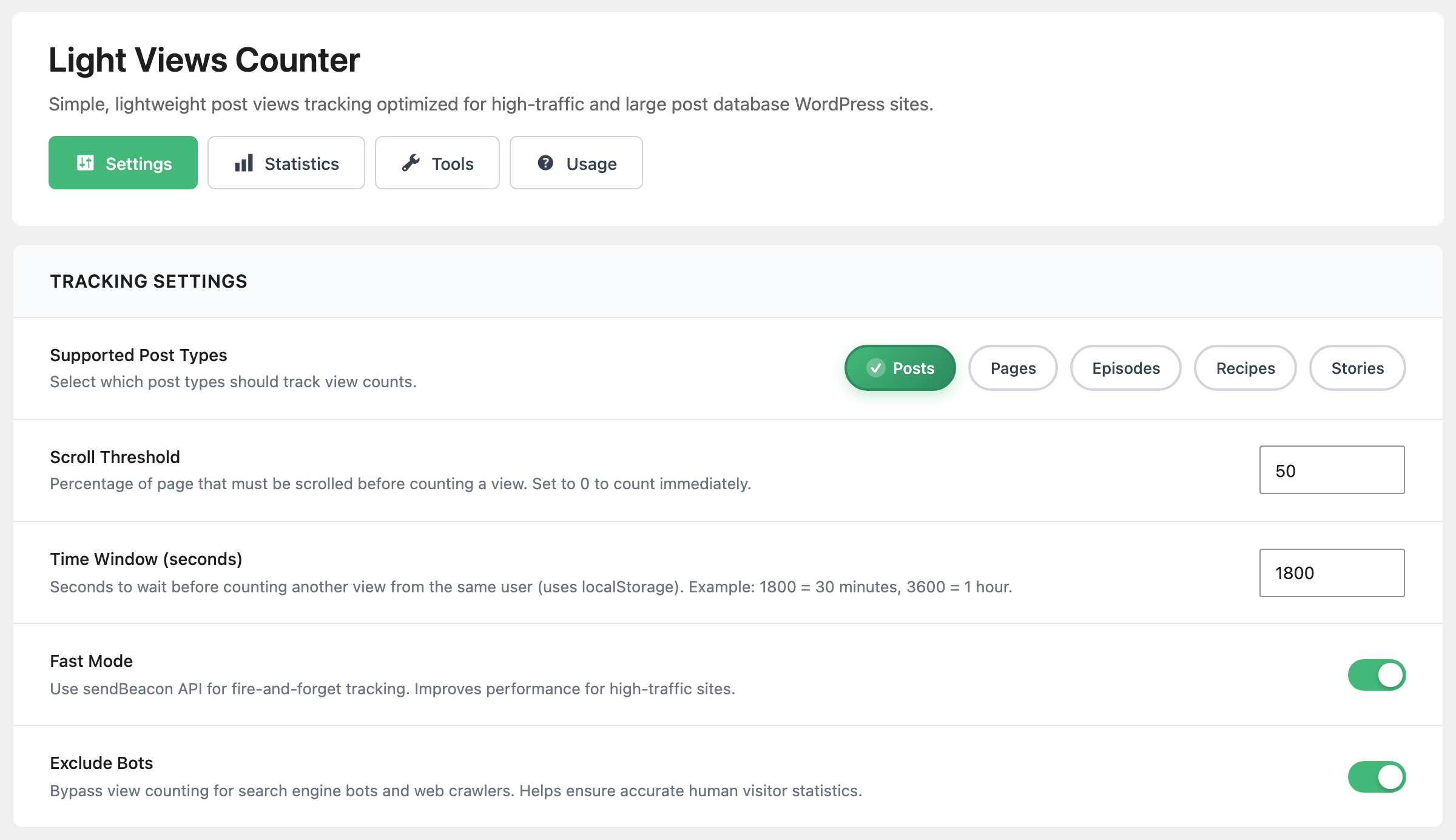The width and height of the screenshot is (1456, 840).
Task: Click the Exclude Bots label
Action: coord(101,763)
